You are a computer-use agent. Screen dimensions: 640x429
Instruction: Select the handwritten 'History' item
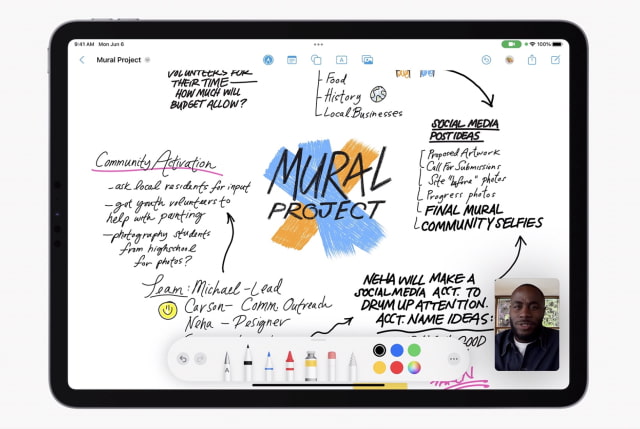coord(343,97)
